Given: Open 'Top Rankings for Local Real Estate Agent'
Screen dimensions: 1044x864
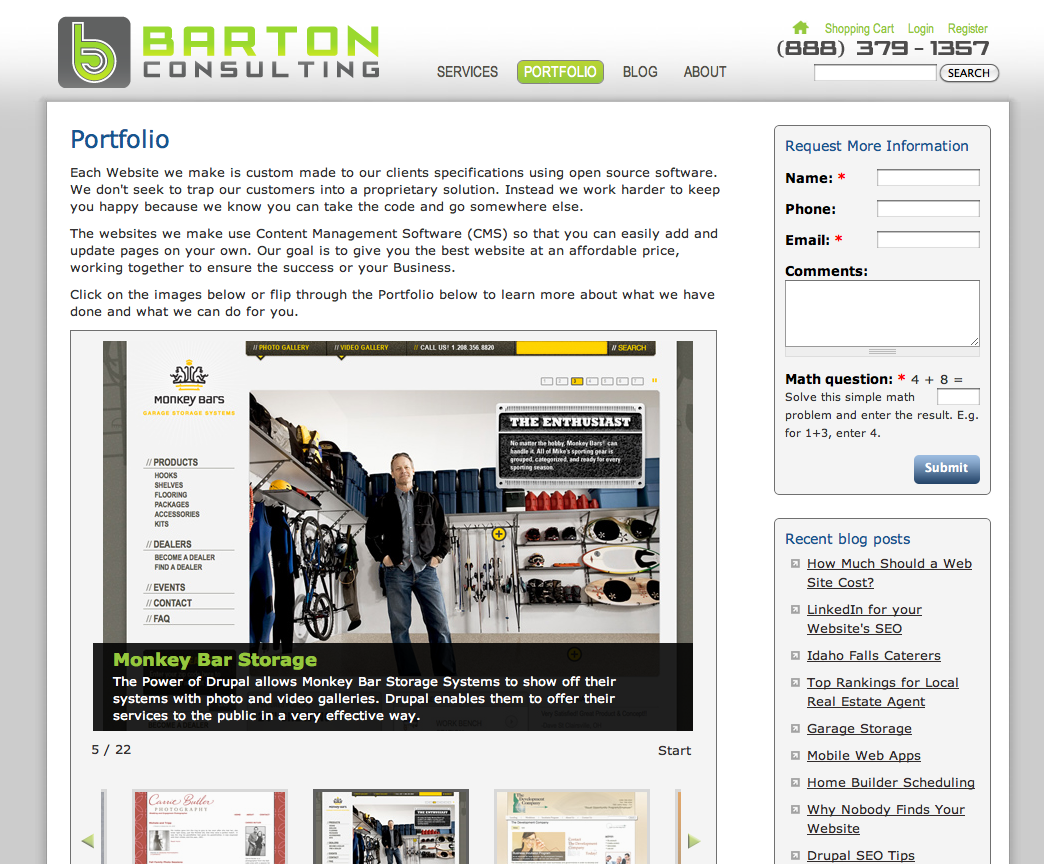Looking at the screenshot, I should [x=883, y=692].
